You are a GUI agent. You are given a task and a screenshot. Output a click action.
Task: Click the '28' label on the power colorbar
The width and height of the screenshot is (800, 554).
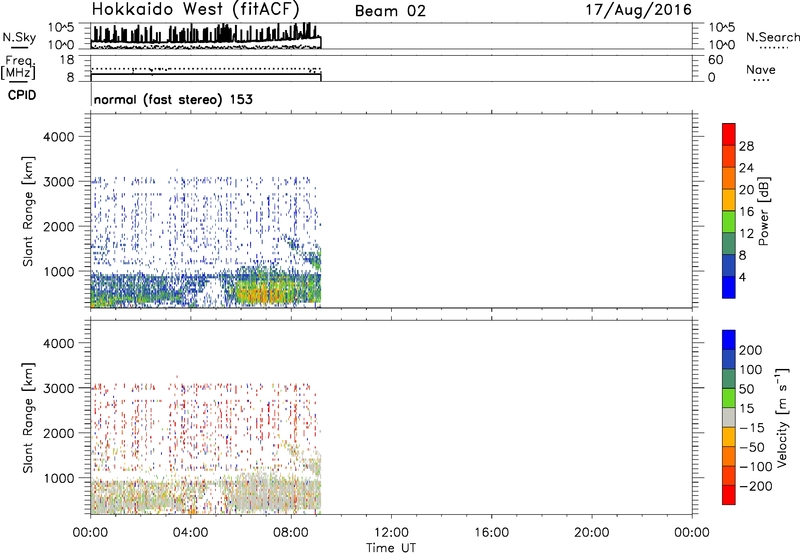[746, 146]
